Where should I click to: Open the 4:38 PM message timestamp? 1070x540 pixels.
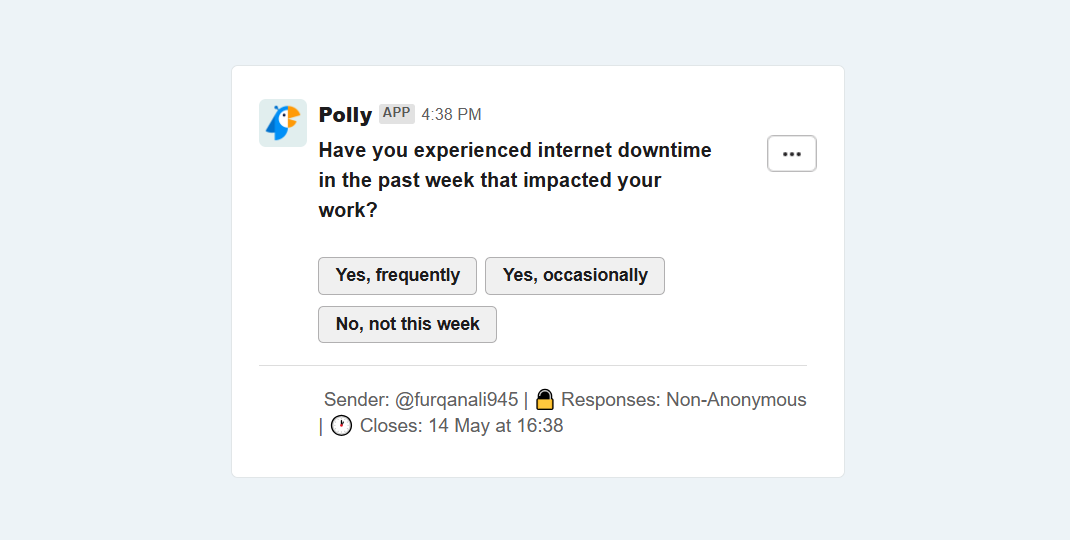[451, 115]
